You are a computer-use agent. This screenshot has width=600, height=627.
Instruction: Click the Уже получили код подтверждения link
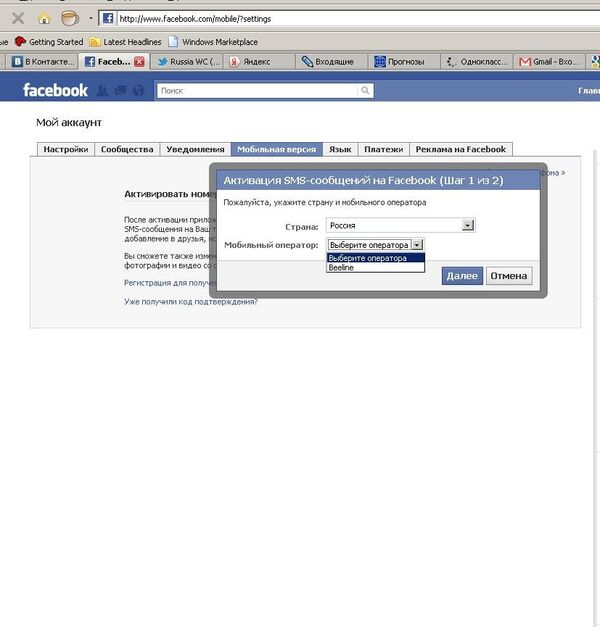191,302
